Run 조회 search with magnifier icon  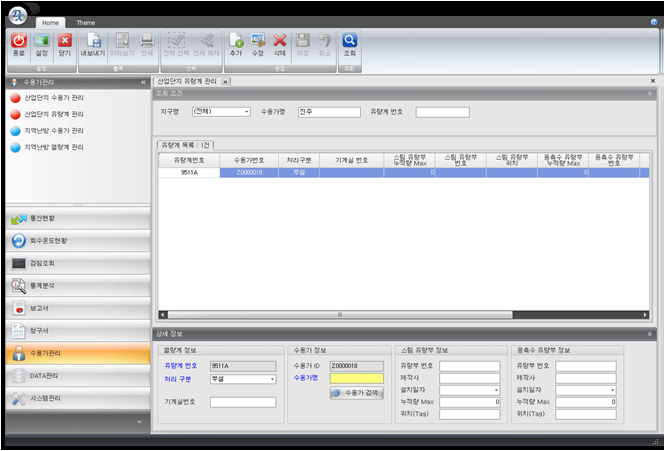pyautogui.click(x=350, y=42)
